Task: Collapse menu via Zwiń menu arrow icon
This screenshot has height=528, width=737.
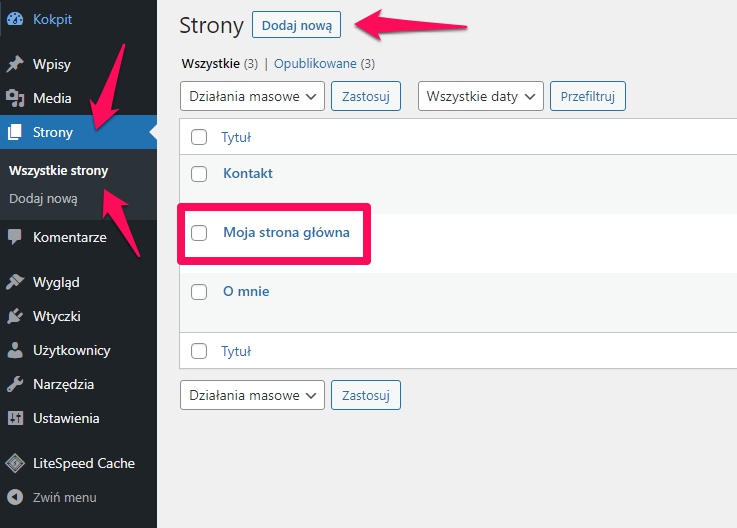Action: click(x=15, y=497)
